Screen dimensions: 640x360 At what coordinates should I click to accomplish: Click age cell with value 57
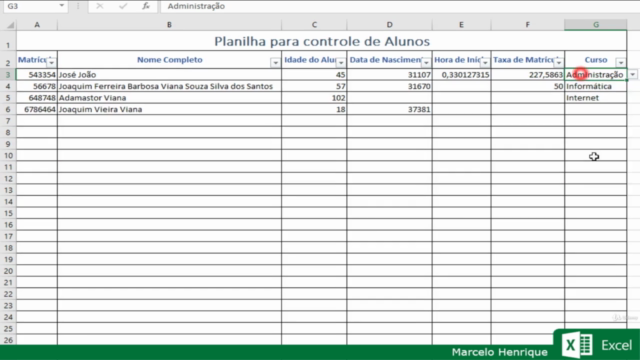[x=314, y=86]
